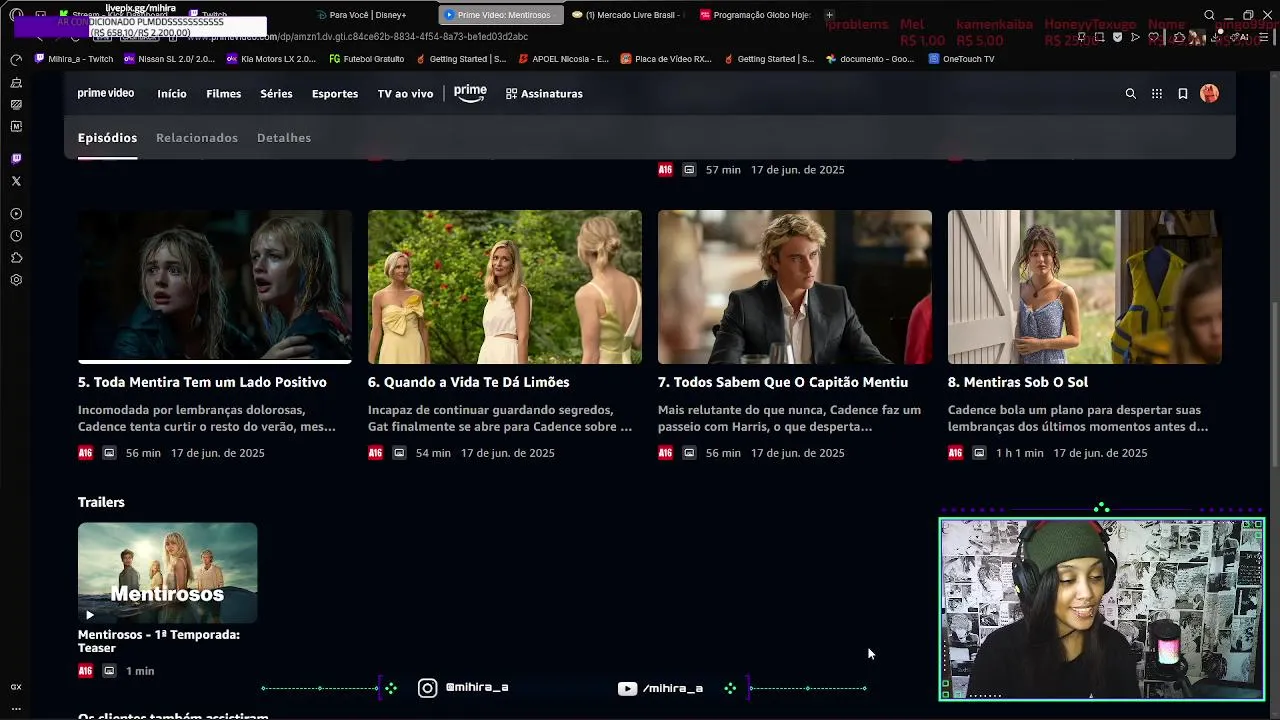The image size is (1280, 720).
Task: Open the Mihira_a - Twitch bookmark
Action: point(74,59)
